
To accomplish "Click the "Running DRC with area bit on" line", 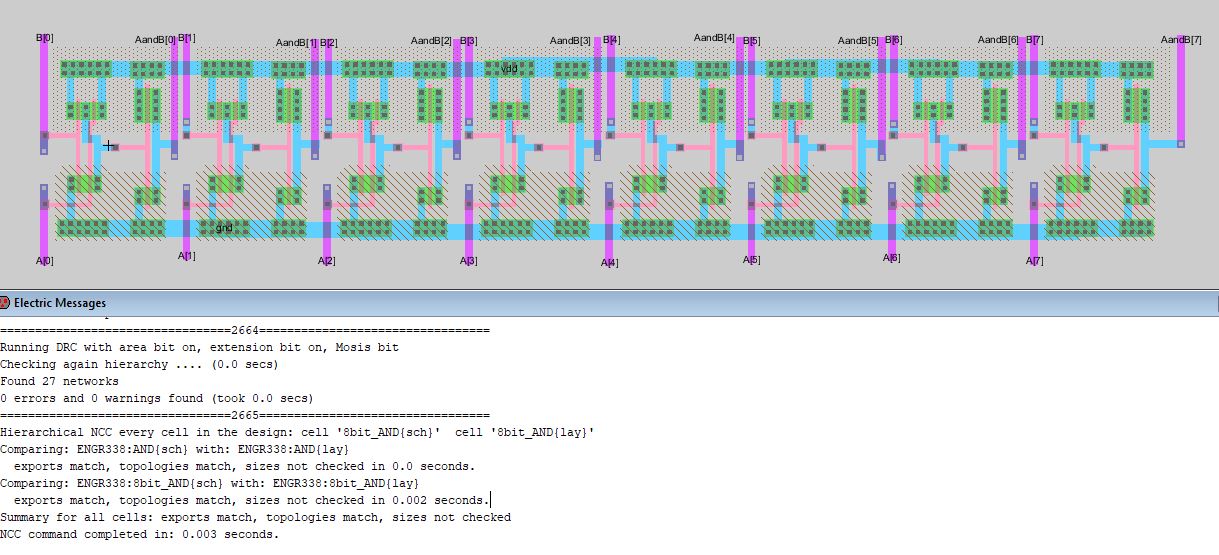I will coord(199,347).
